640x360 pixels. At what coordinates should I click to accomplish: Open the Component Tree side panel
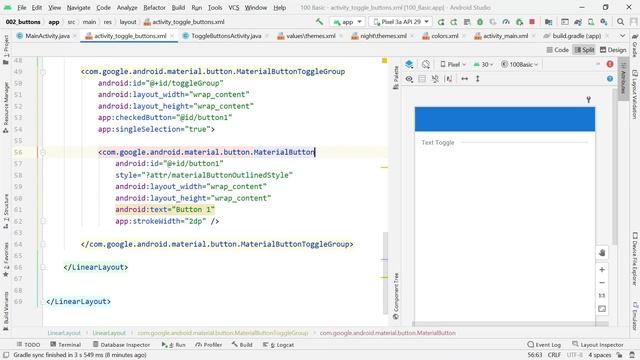(x=396, y=296)
